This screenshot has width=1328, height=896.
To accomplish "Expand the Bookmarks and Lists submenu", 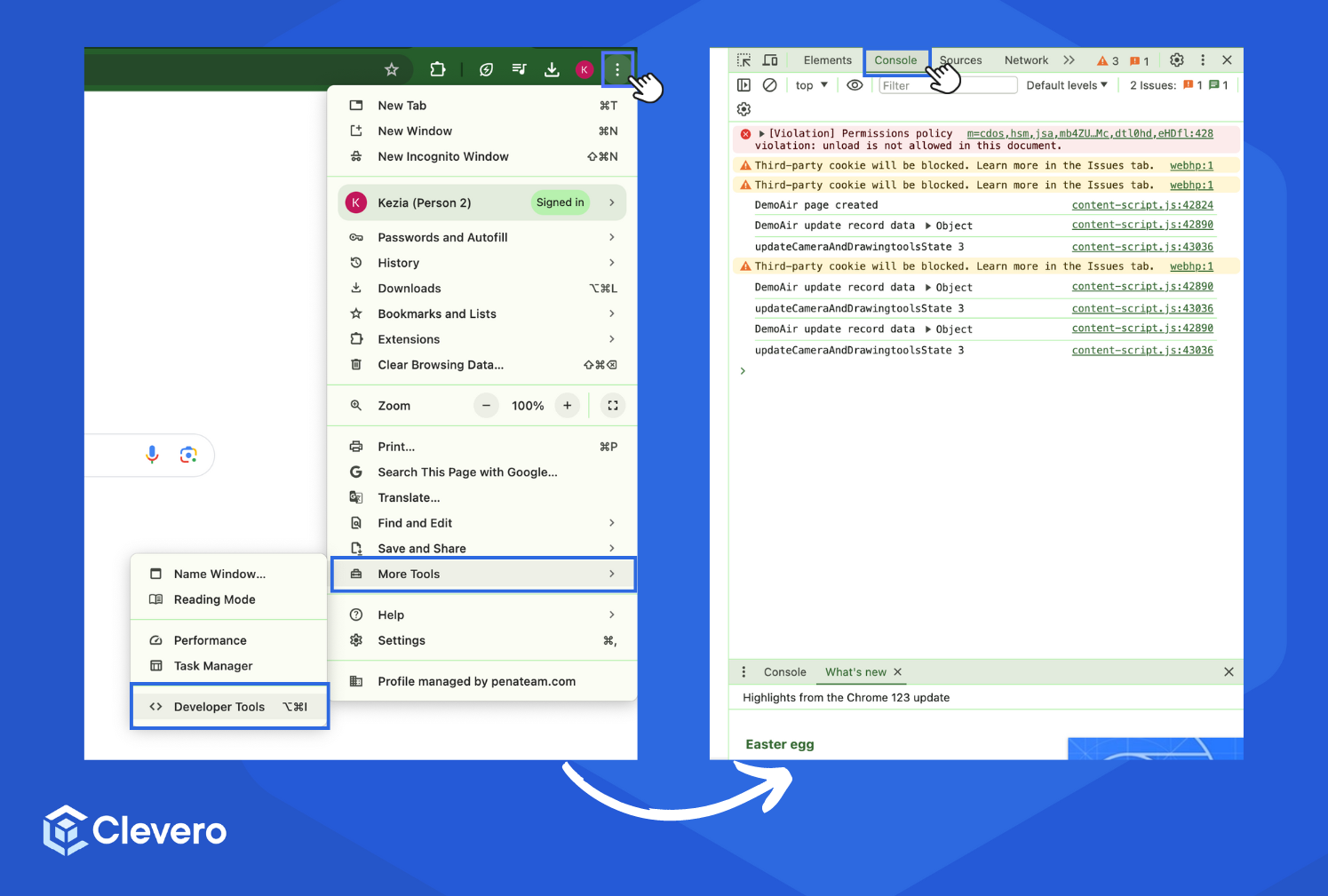I will pos(483,313).
